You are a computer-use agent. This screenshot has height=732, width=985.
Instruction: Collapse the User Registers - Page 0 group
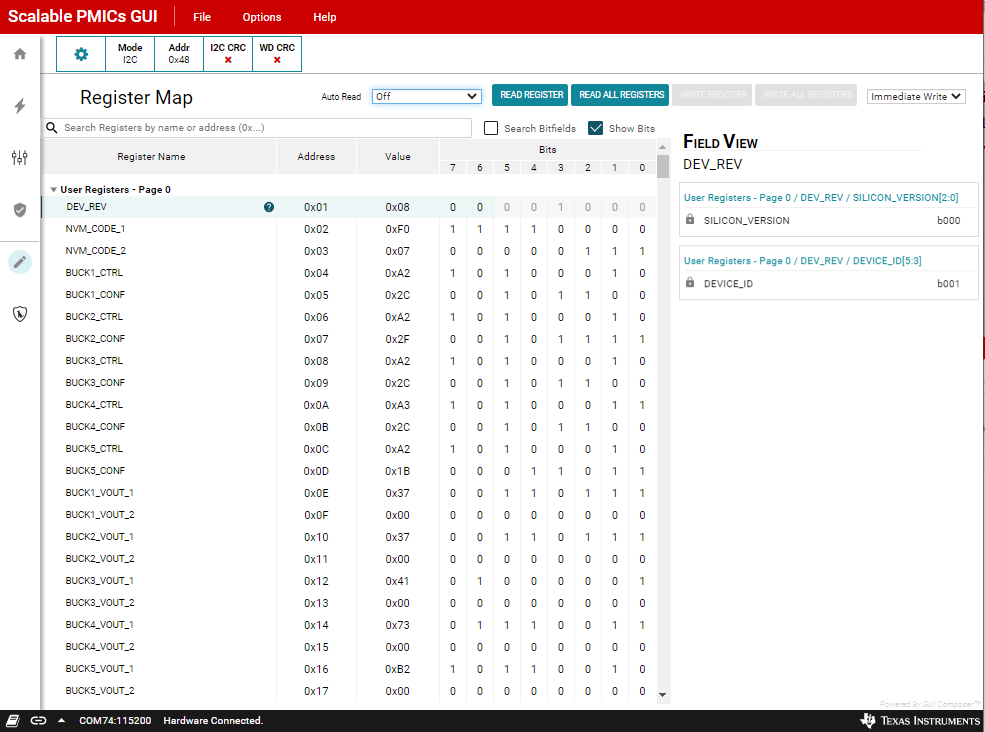pos(53,189)
